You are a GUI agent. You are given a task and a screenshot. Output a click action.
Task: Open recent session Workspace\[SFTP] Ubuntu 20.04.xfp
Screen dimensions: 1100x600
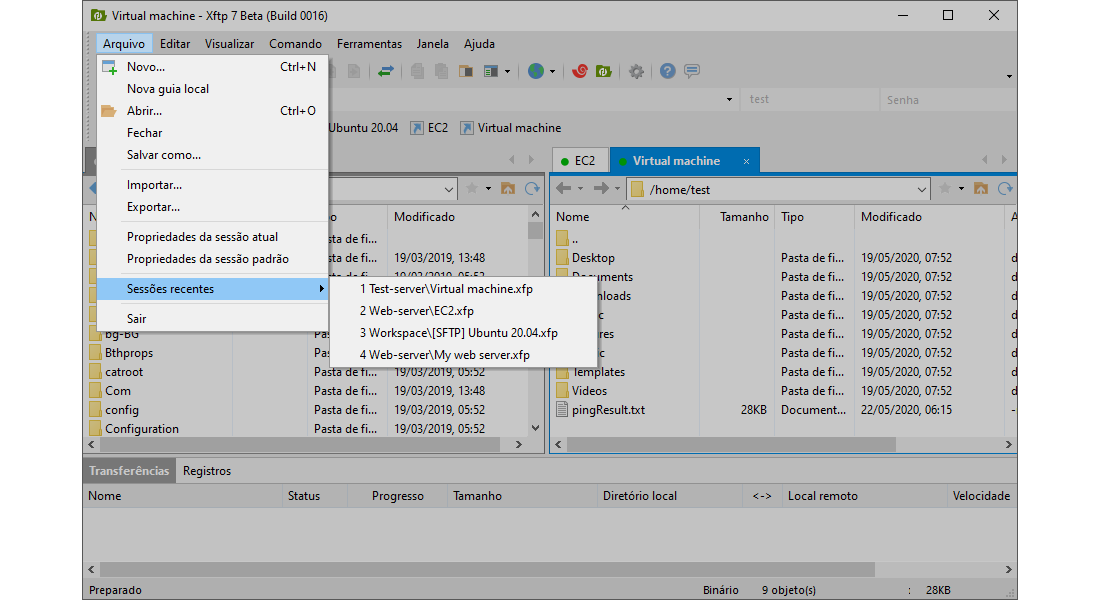[x=463, y=333]
